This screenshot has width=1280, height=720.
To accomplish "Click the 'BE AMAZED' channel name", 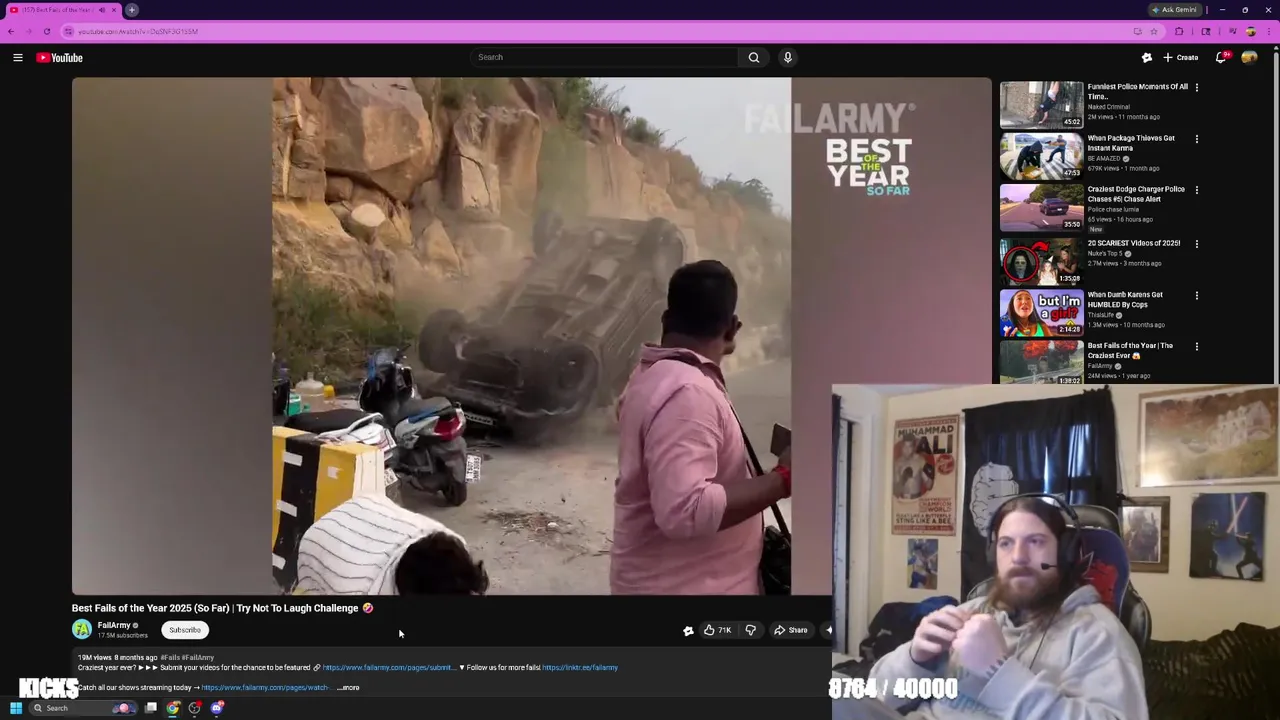I will pos(1104,158).
